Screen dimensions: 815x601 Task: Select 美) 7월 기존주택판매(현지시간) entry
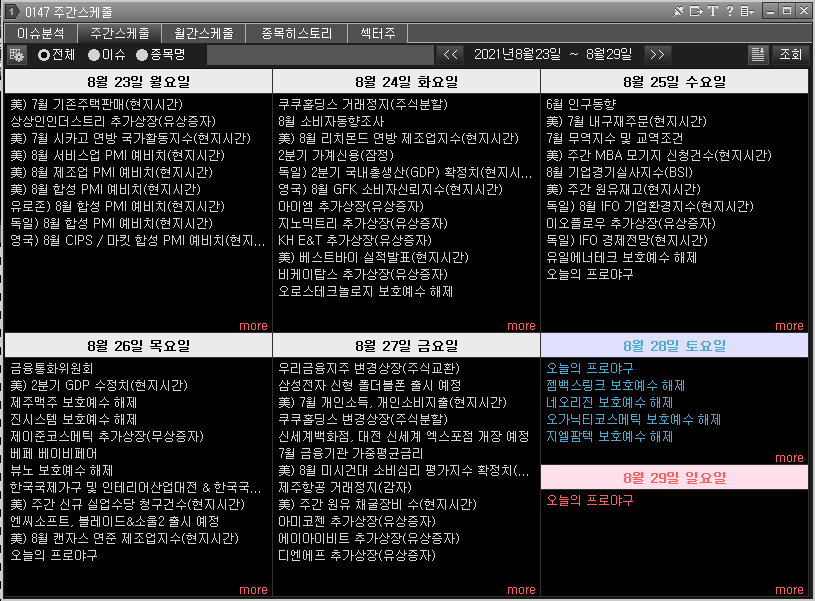97,104
